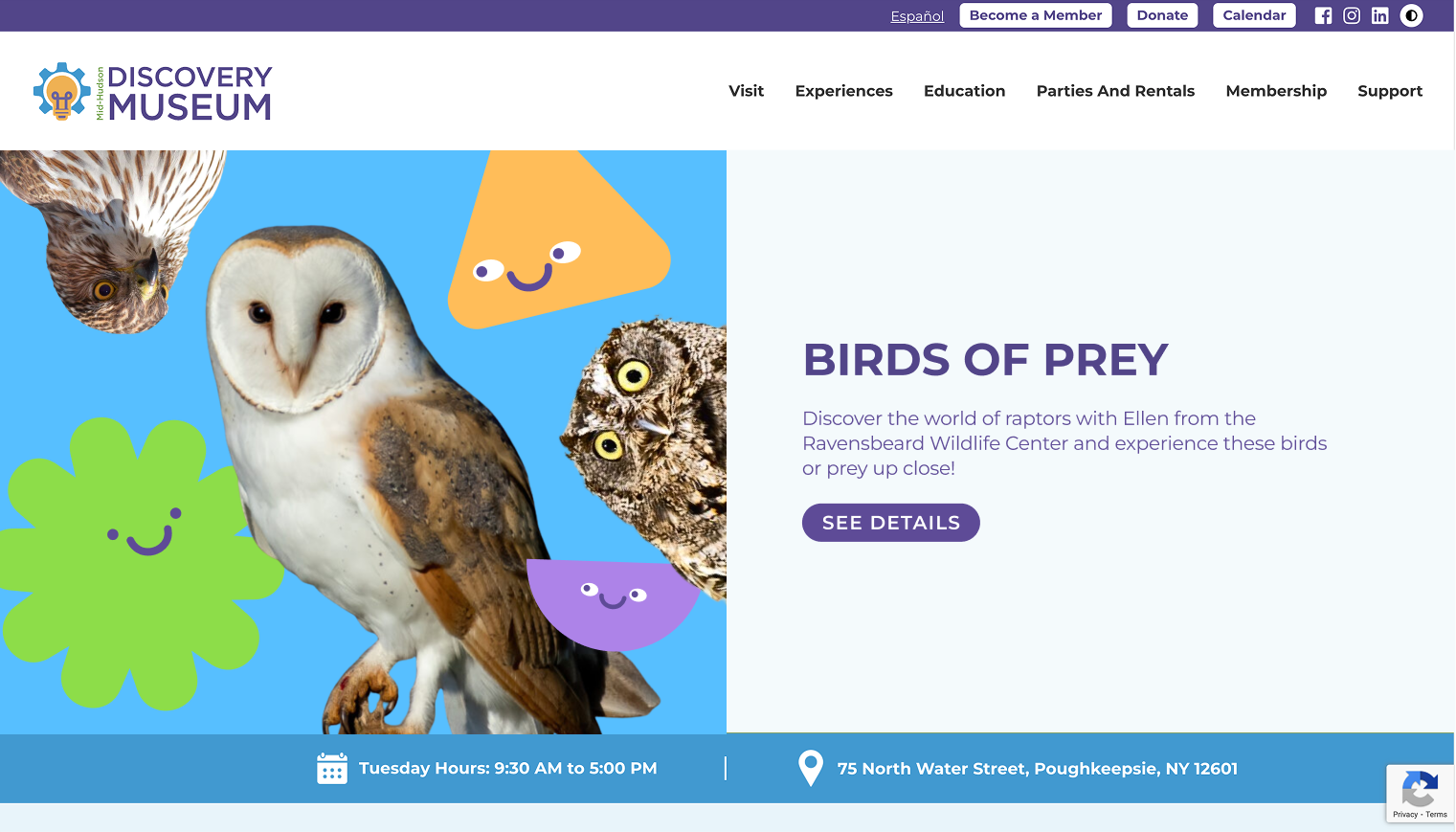1456x832 pixels.
Task: Open the Calendar button in top bar
Action: point(1254,15)
